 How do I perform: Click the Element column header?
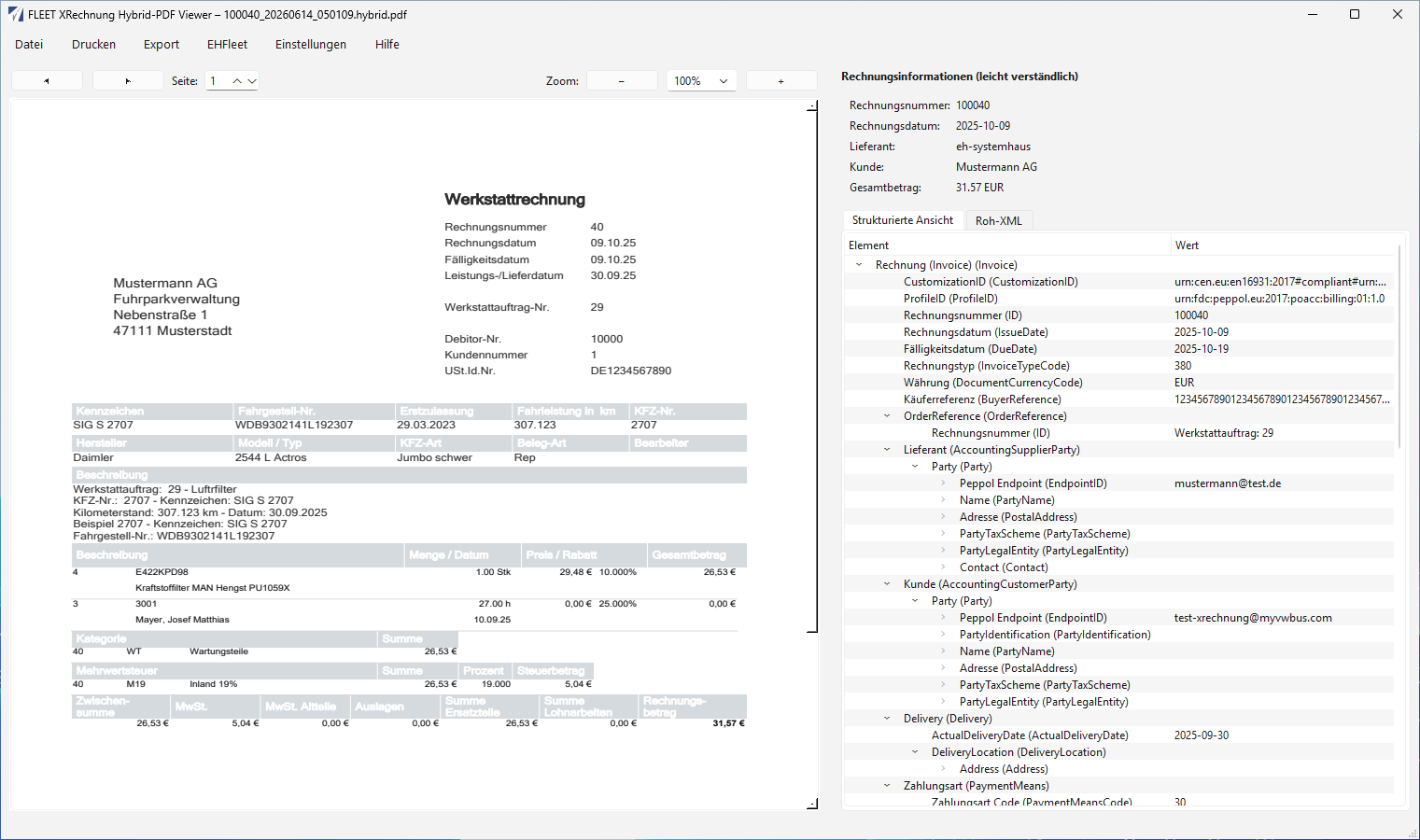1007,245
